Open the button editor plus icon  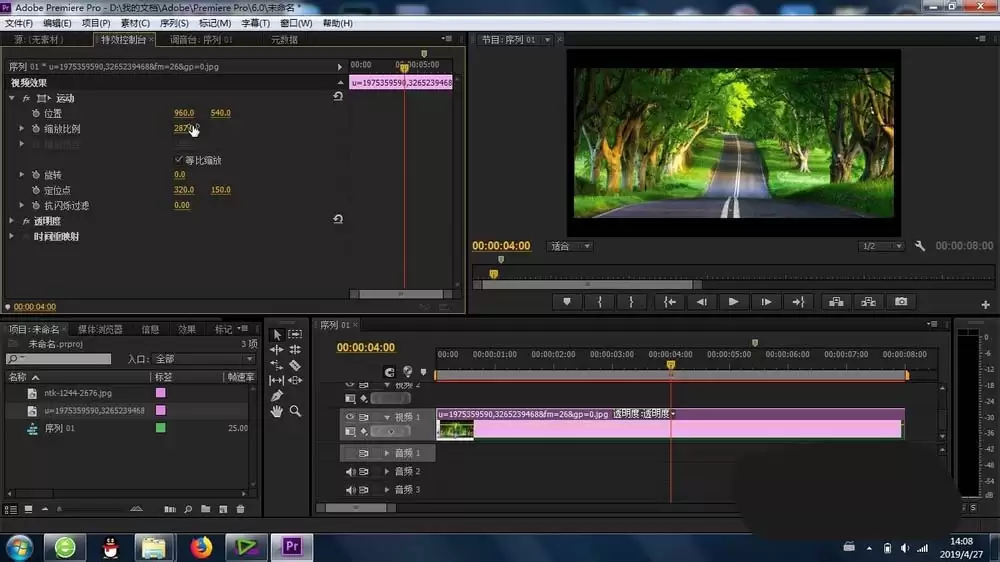tap(985, 305)
